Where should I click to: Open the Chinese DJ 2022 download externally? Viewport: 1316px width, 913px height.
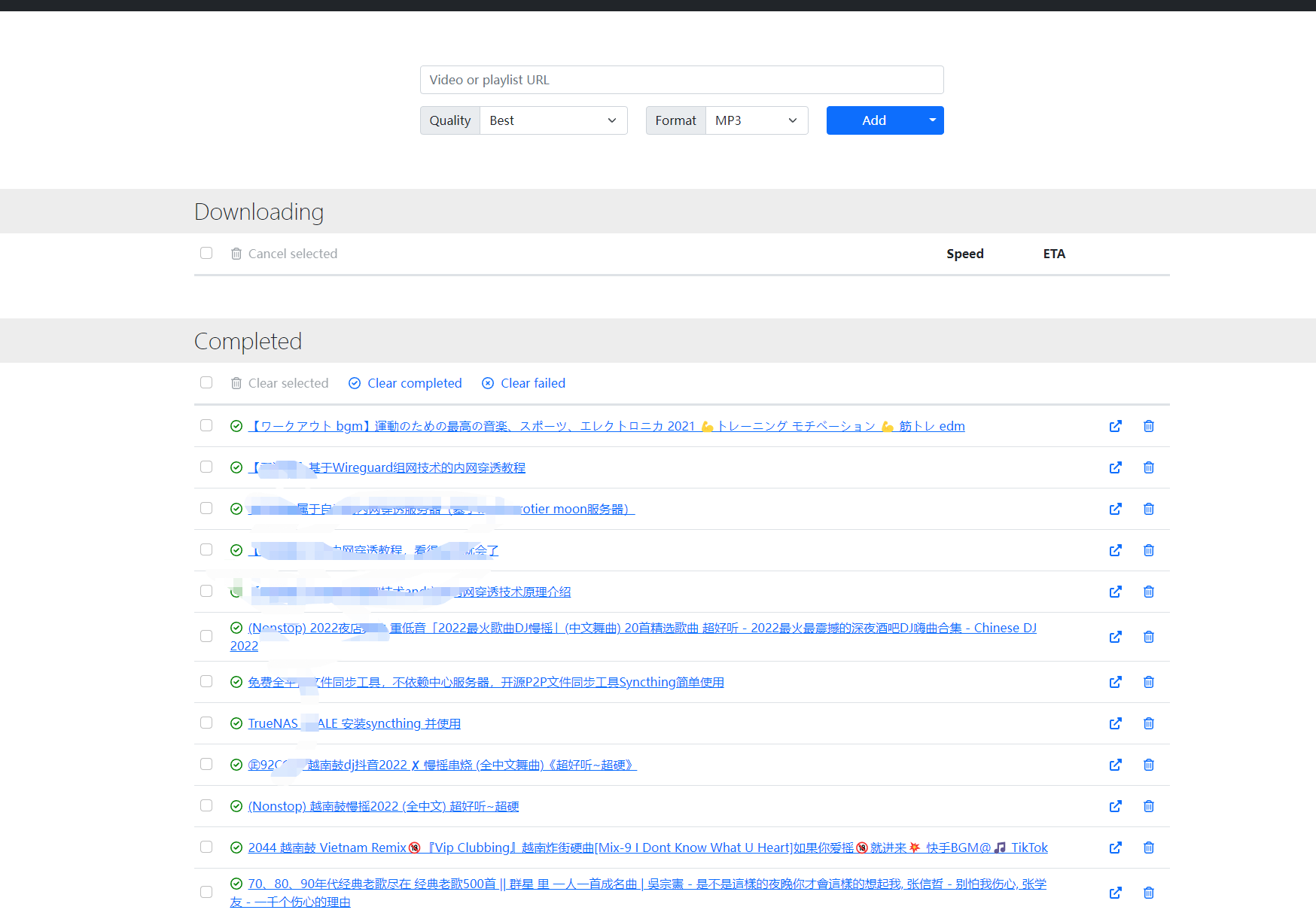(1116, 637)
